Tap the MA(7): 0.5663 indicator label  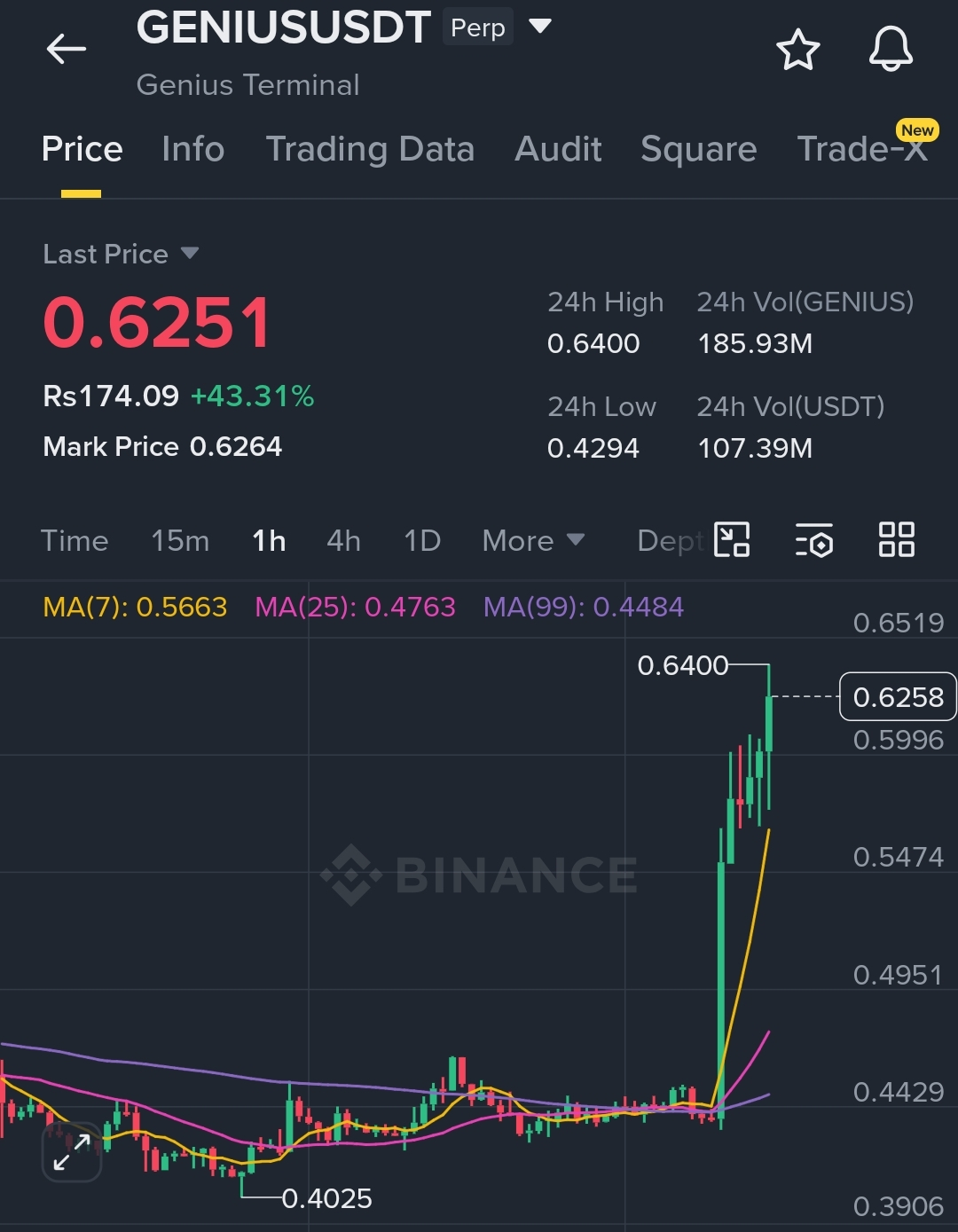coord(135,607)
